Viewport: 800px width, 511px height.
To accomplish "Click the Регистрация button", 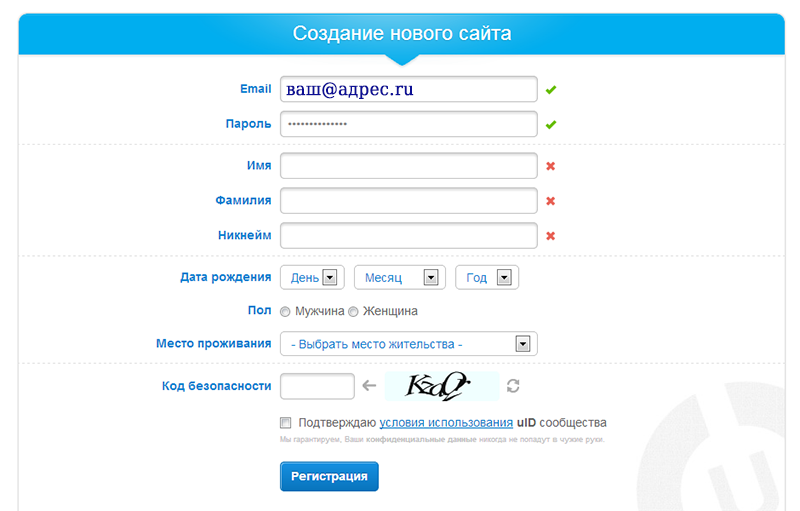I will (x=329, y=476).
